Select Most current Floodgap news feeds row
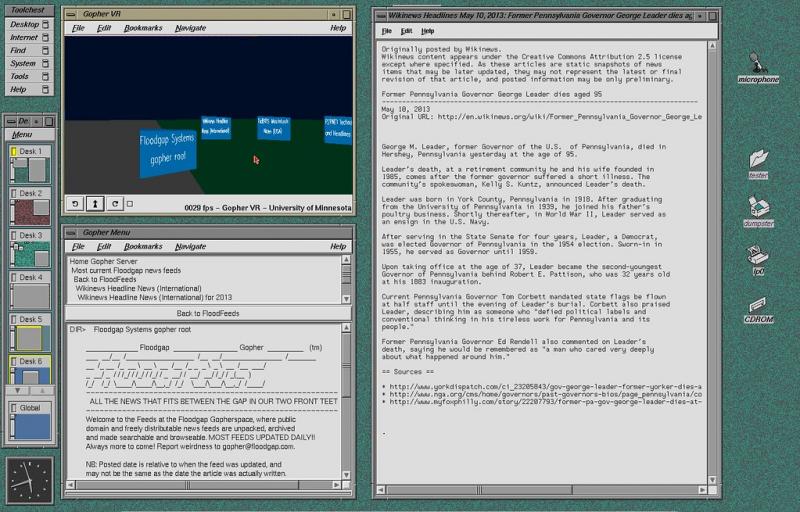 click(126, 270)
